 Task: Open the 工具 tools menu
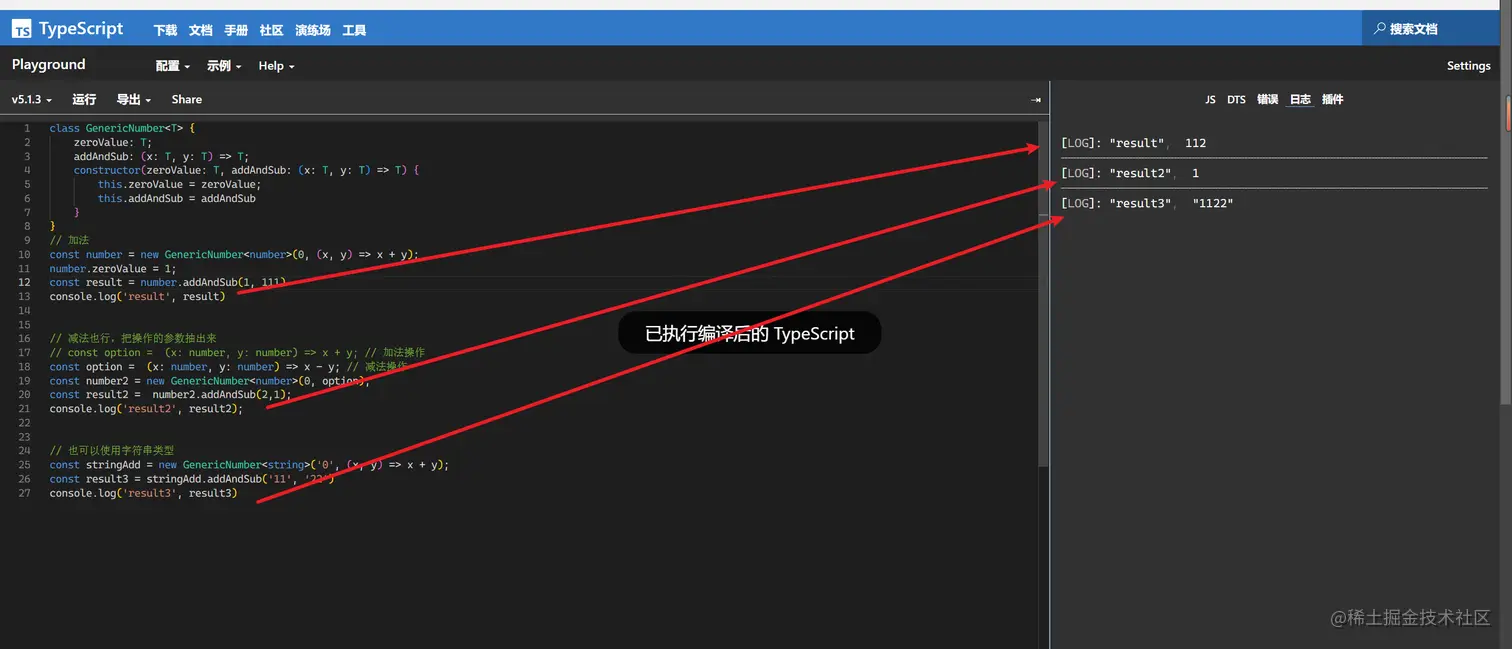pyautogui.click(x=354, y=30)
